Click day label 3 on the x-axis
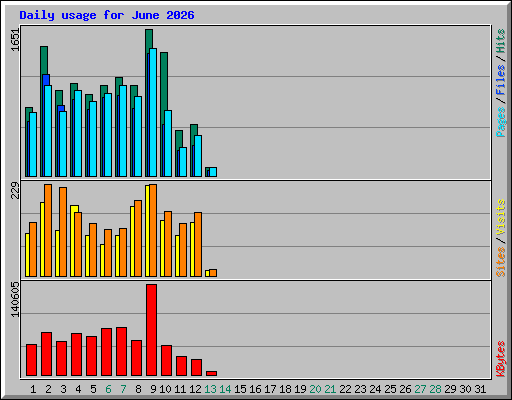Viewport: 512px width, 400px height. click(63, 389)
